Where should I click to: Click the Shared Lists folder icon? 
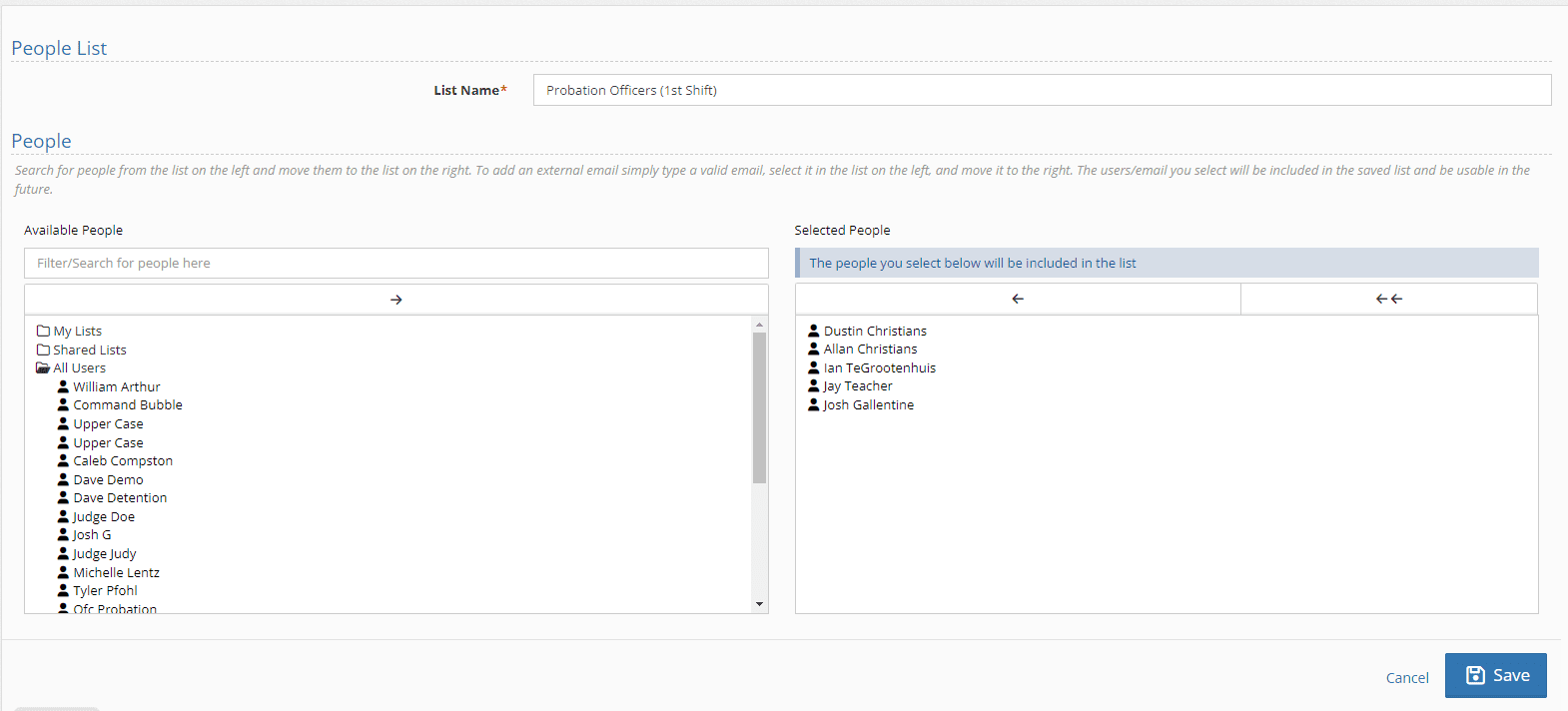point(43,350)
